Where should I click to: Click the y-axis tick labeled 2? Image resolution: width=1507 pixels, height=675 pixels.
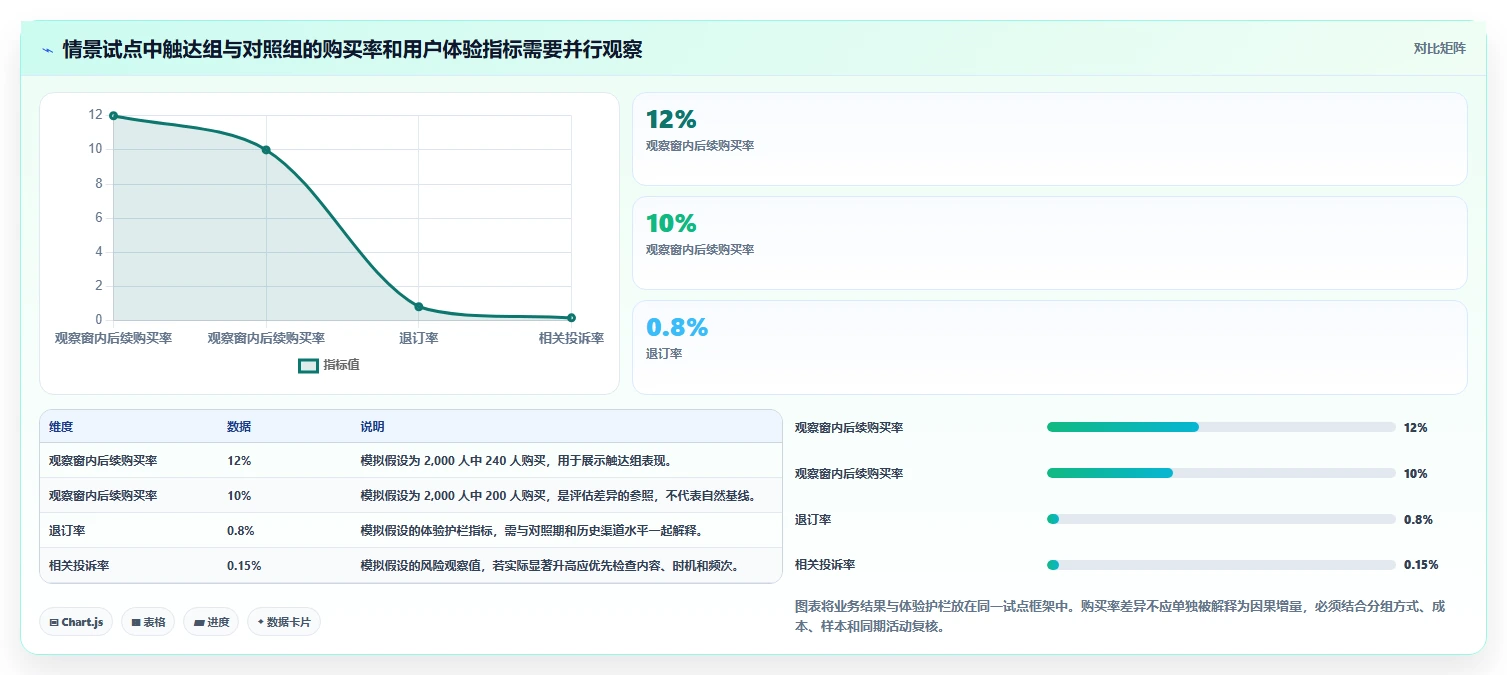[x=99, y=286]
